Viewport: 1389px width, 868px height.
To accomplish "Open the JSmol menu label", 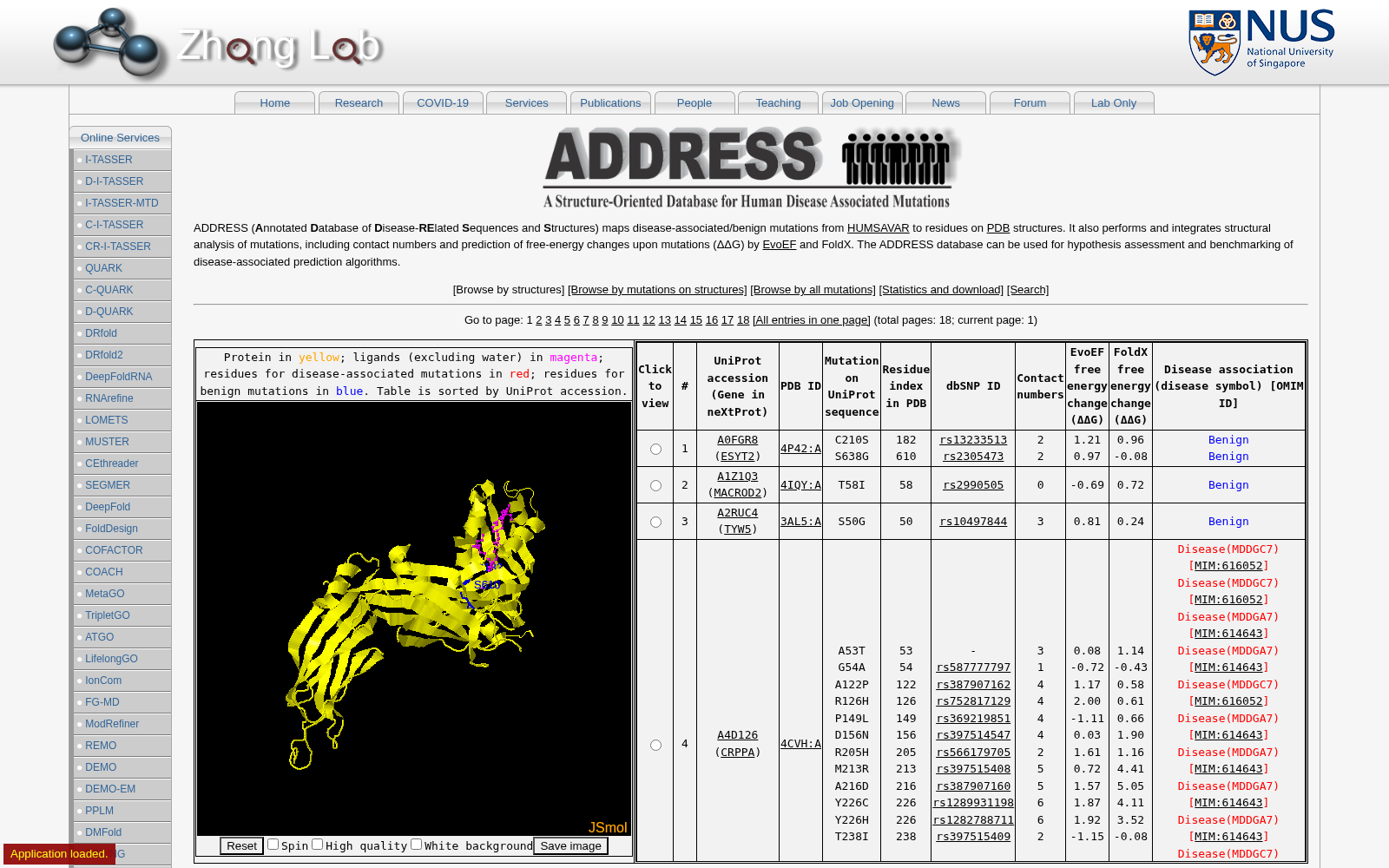I will pos(608,827).
